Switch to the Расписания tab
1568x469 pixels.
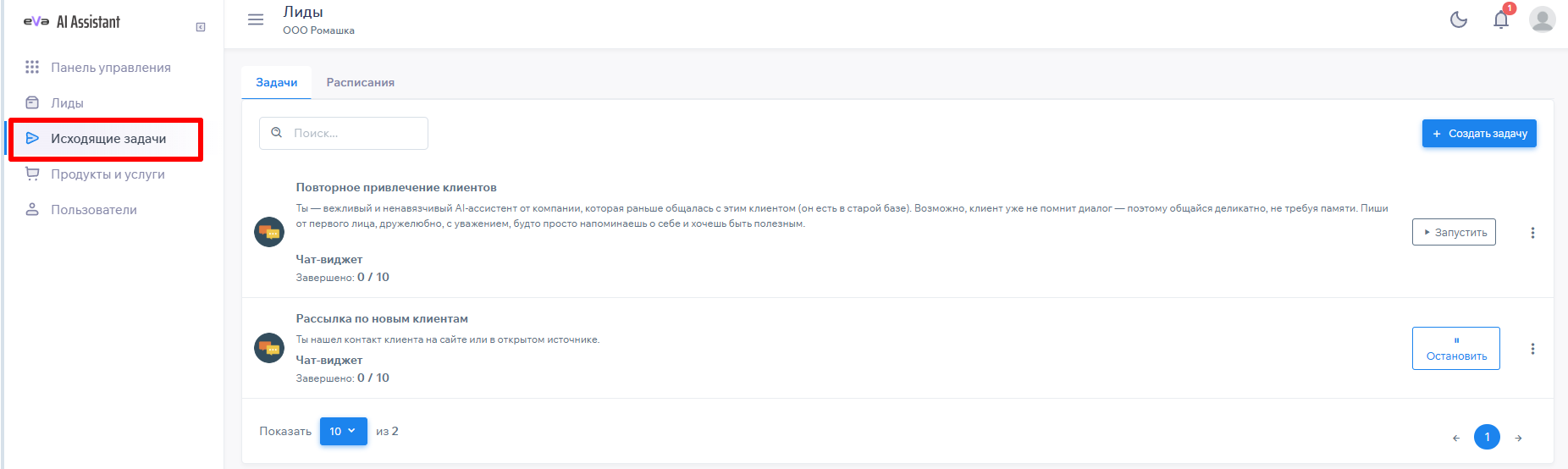pyautogui.click(x=360, y=83)
